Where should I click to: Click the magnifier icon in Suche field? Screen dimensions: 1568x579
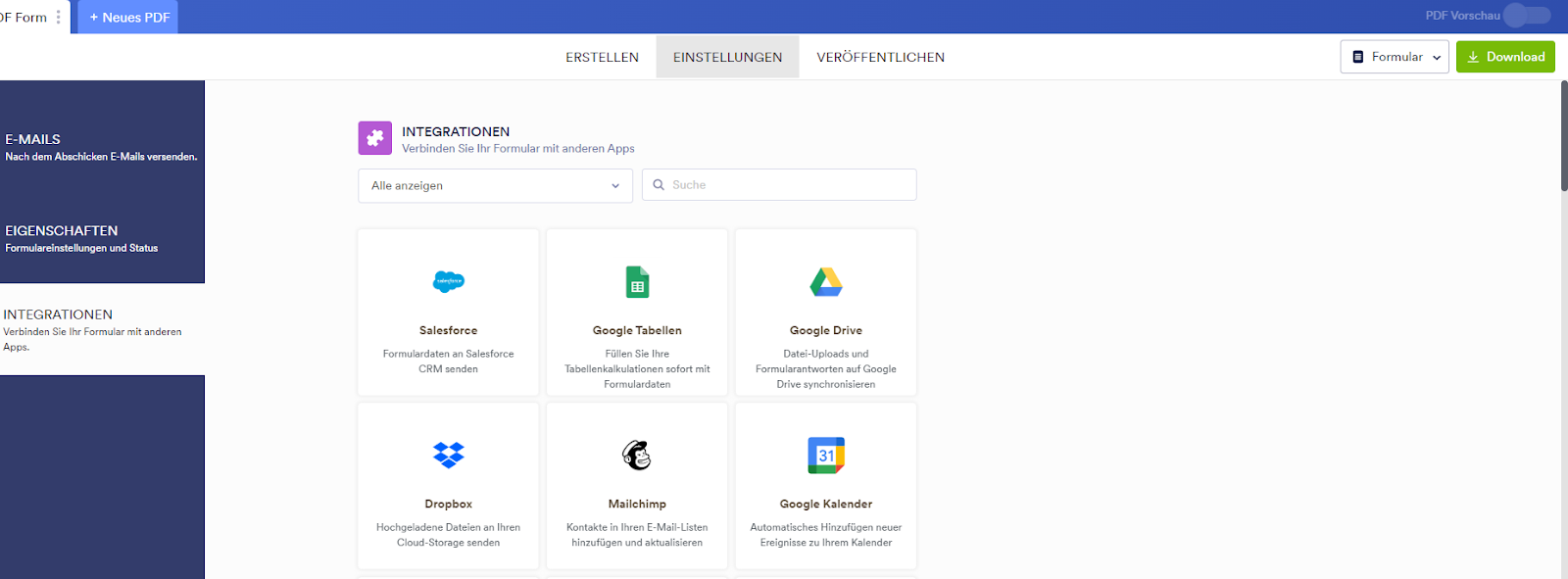click(659, 185)
